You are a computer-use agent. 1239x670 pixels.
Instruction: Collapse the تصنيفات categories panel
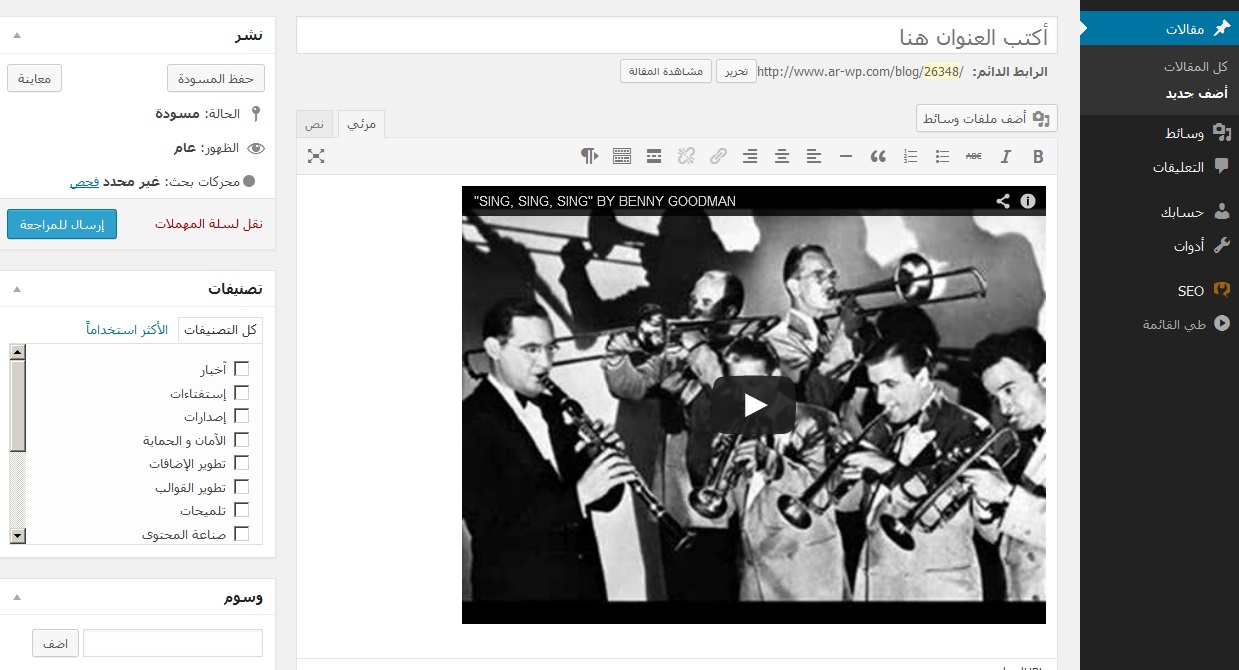tap(17, 289)
